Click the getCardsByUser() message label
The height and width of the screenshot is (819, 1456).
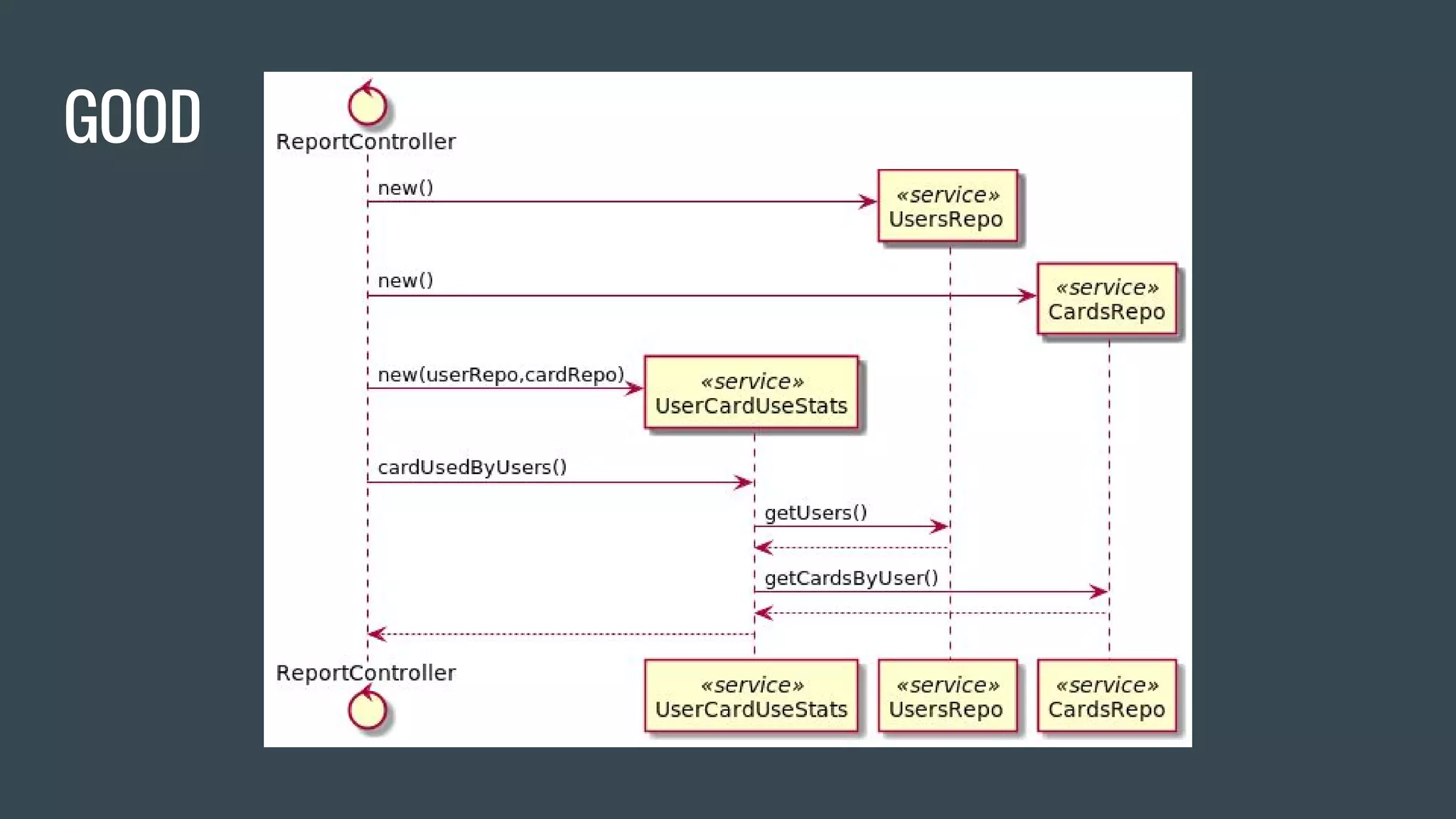click(x=851, y=578)
